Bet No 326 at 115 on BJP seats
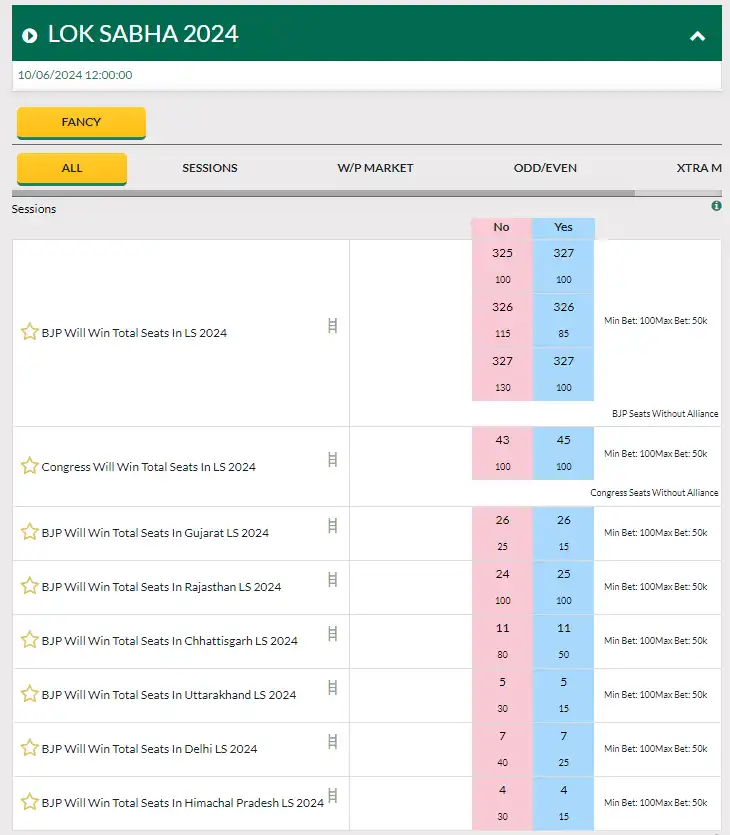Image resolution: width=730 pixels, height=835 pixels. point(502,320)
